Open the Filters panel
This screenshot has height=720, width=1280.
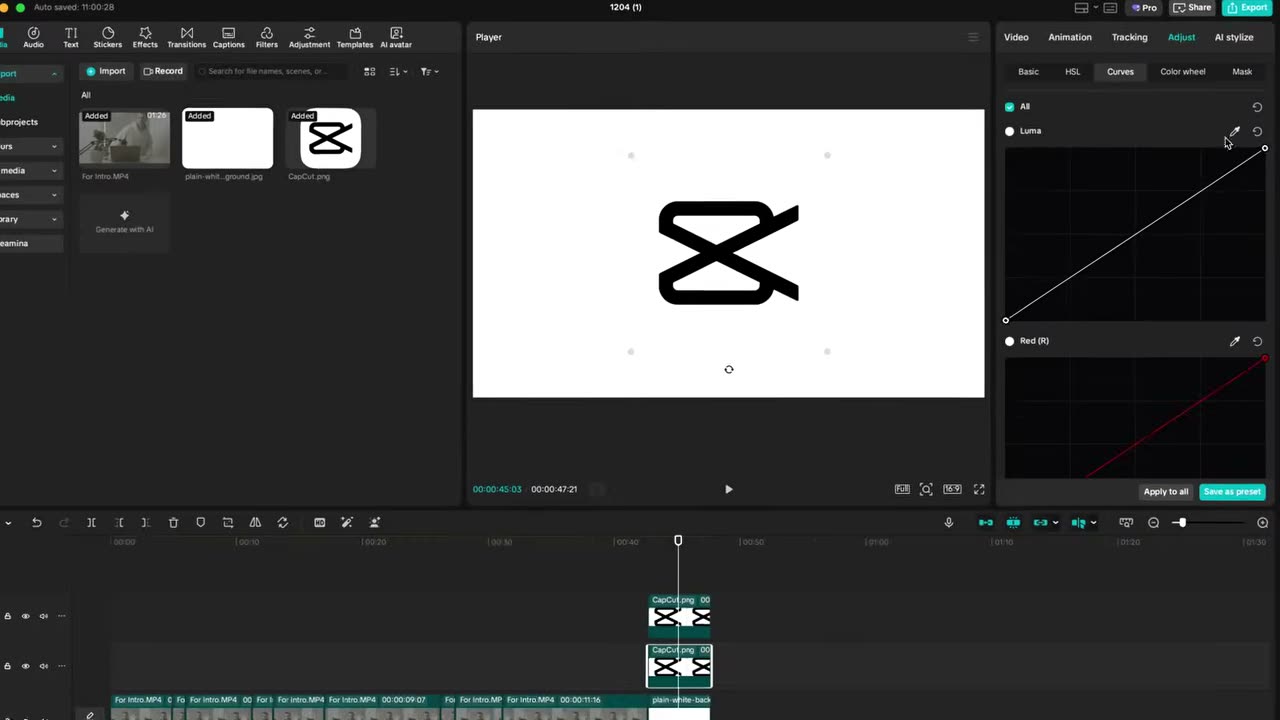tap(267, 38)
